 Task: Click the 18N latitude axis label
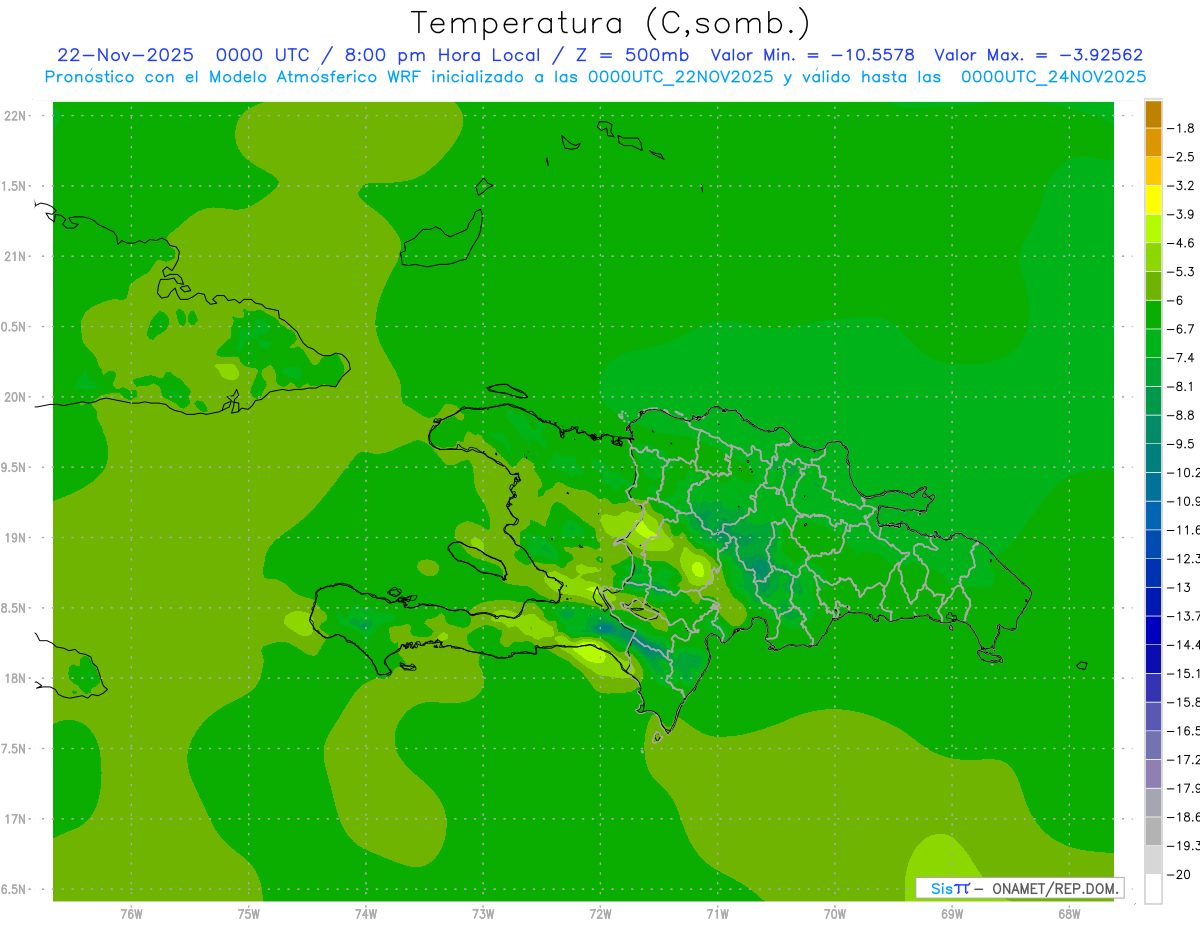(16, 678)
